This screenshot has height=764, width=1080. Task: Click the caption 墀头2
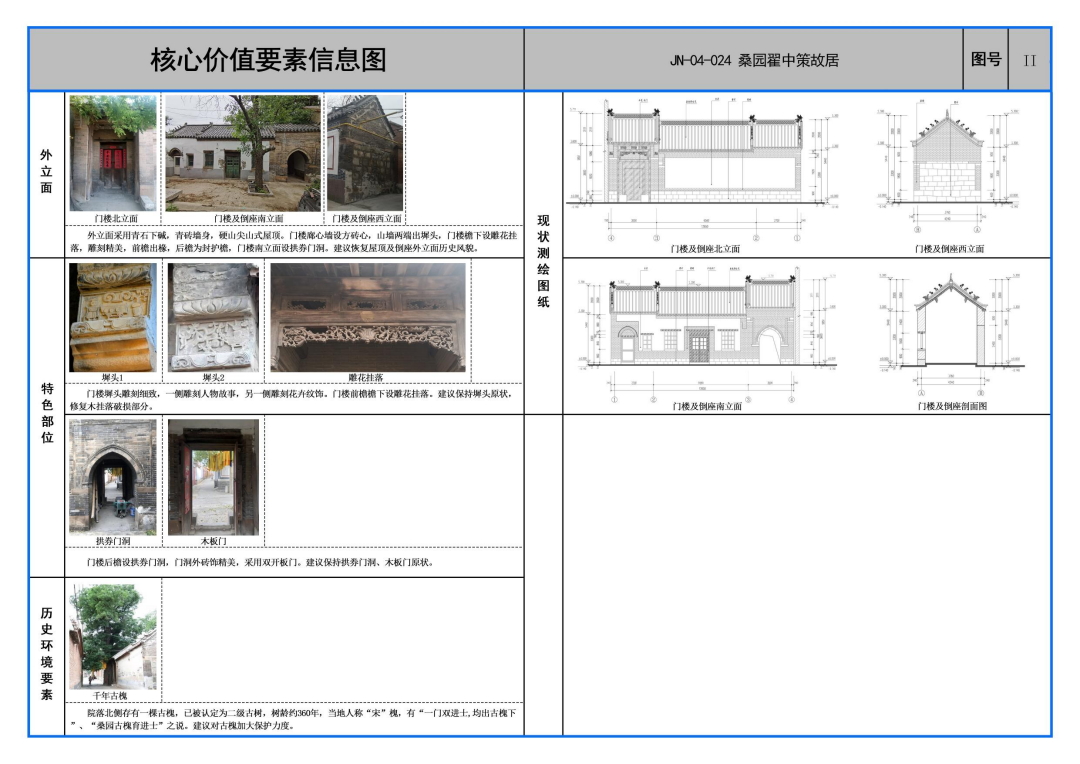214,378
